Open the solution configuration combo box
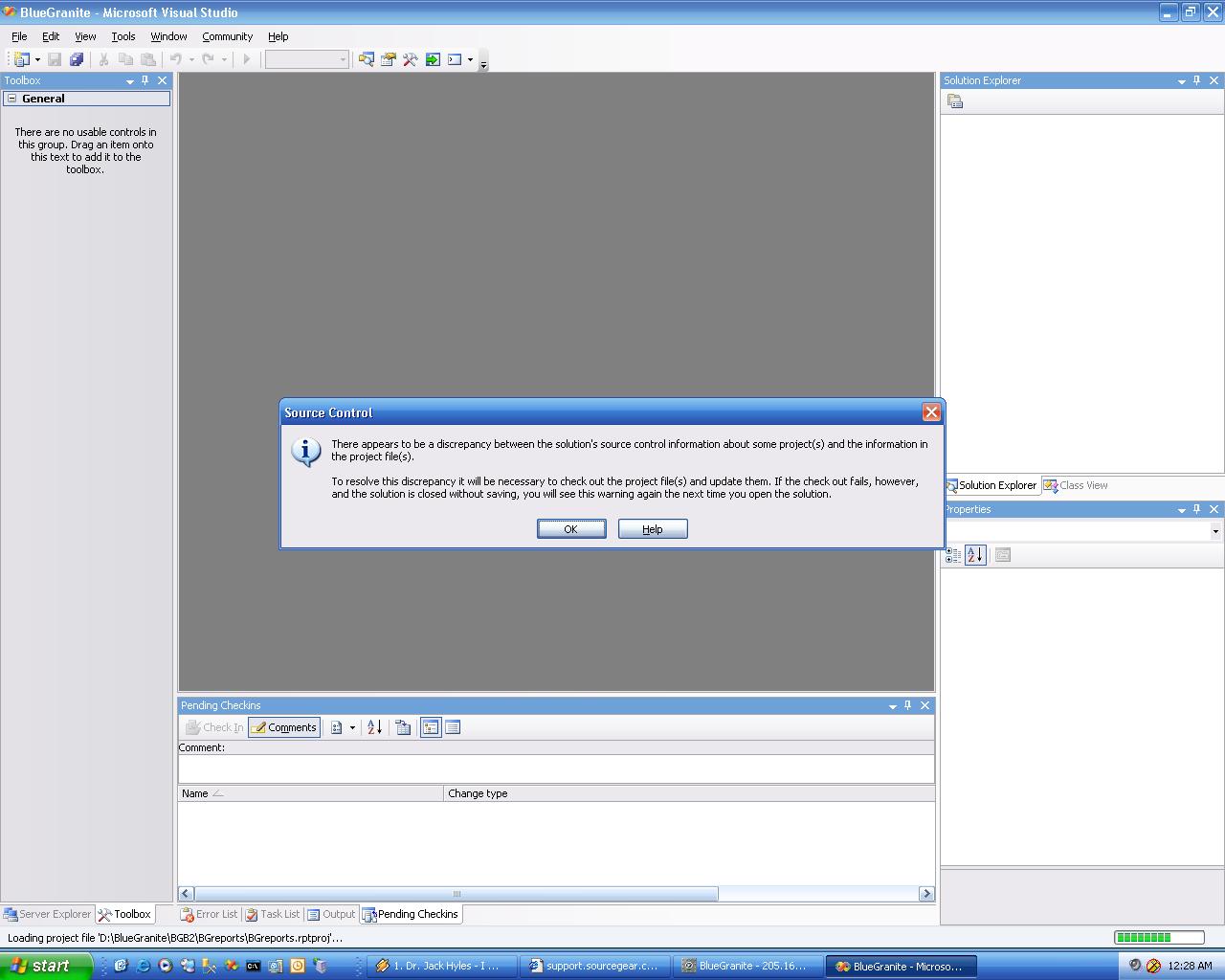Image resolution: width=1225 pixels, height=980 pixels. [306, 59]
